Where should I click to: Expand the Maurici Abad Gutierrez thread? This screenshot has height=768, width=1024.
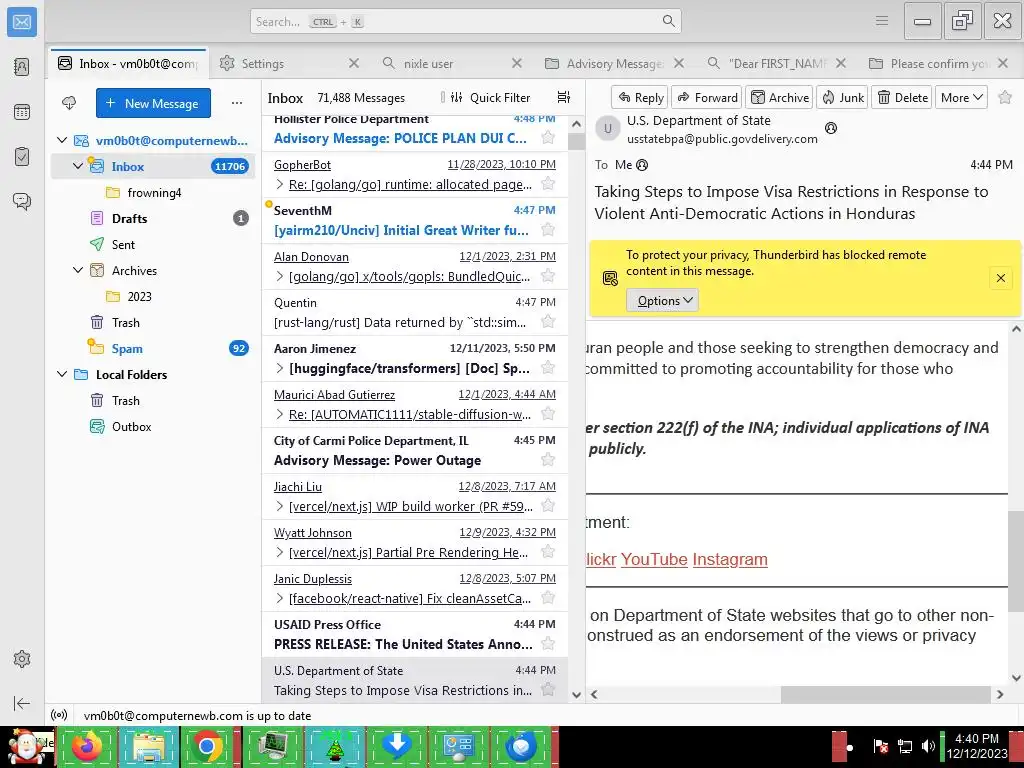click(x=280, y=414)
